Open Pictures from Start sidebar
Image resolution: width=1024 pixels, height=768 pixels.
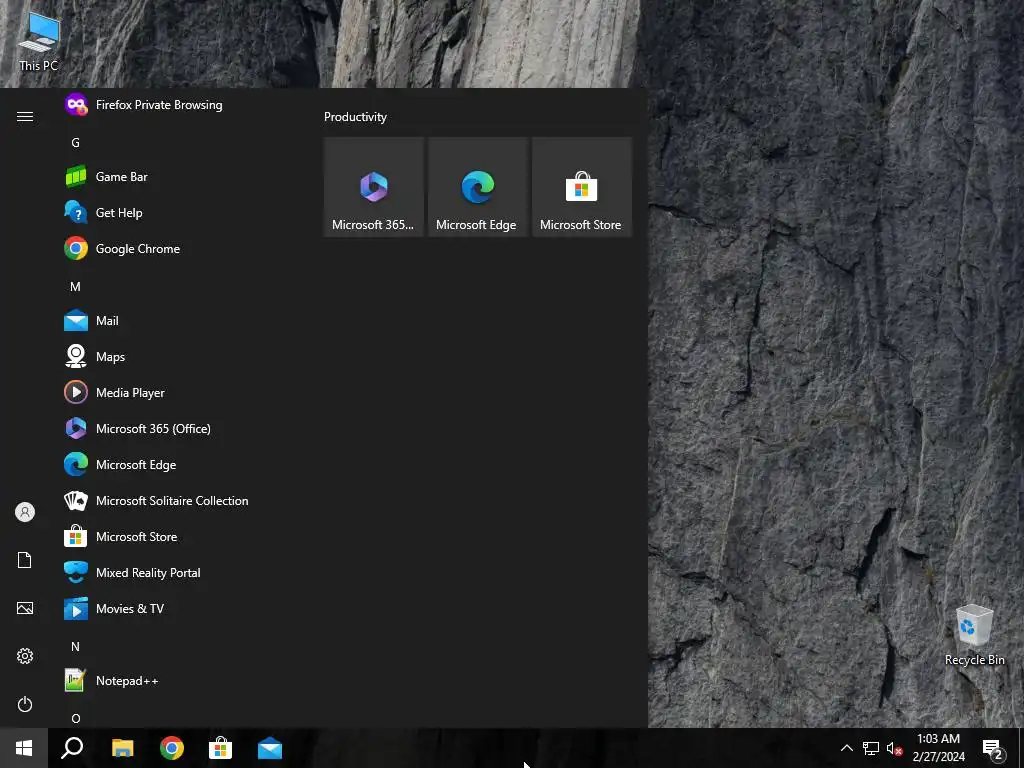click(x=25, y=608)
